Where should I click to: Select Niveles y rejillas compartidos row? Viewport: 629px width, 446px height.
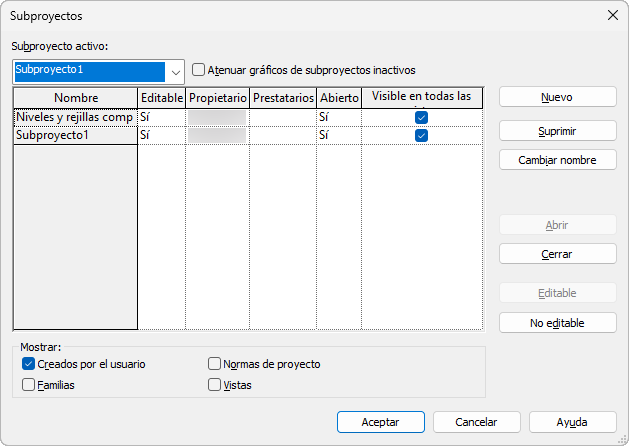75,117
